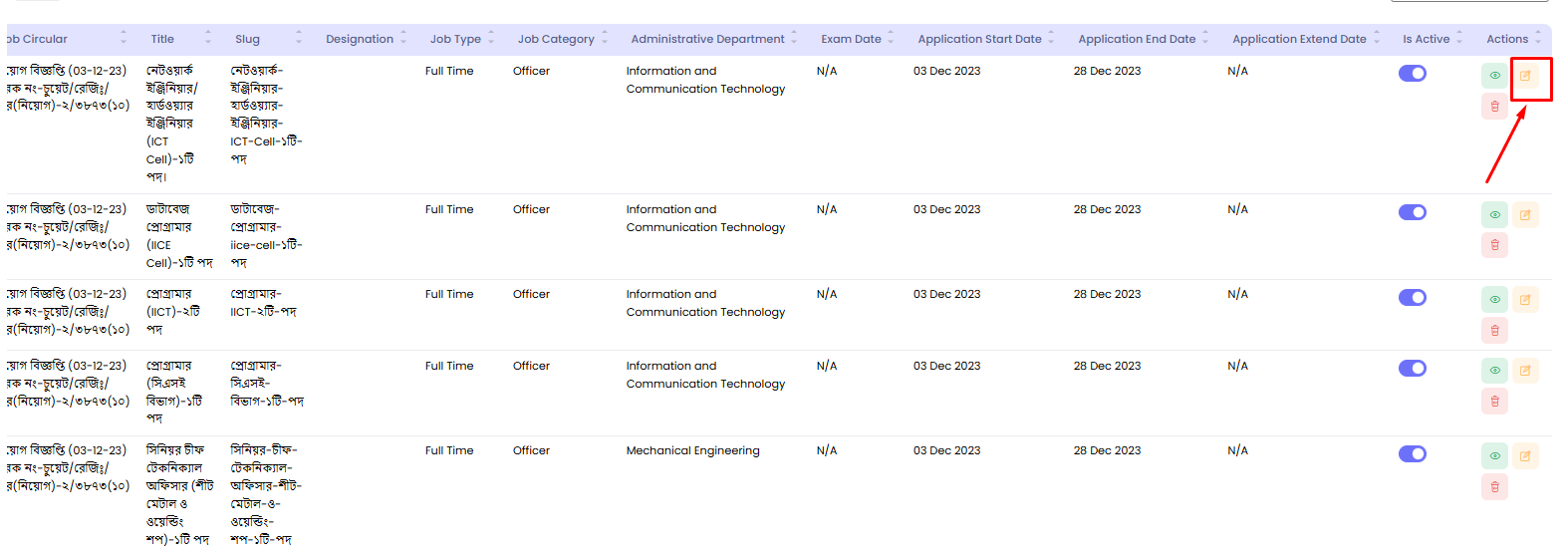Click edit icon in Programmer (IICT) row
Viewport: 1568px width, 555px height.
[x=1525, y=300]
